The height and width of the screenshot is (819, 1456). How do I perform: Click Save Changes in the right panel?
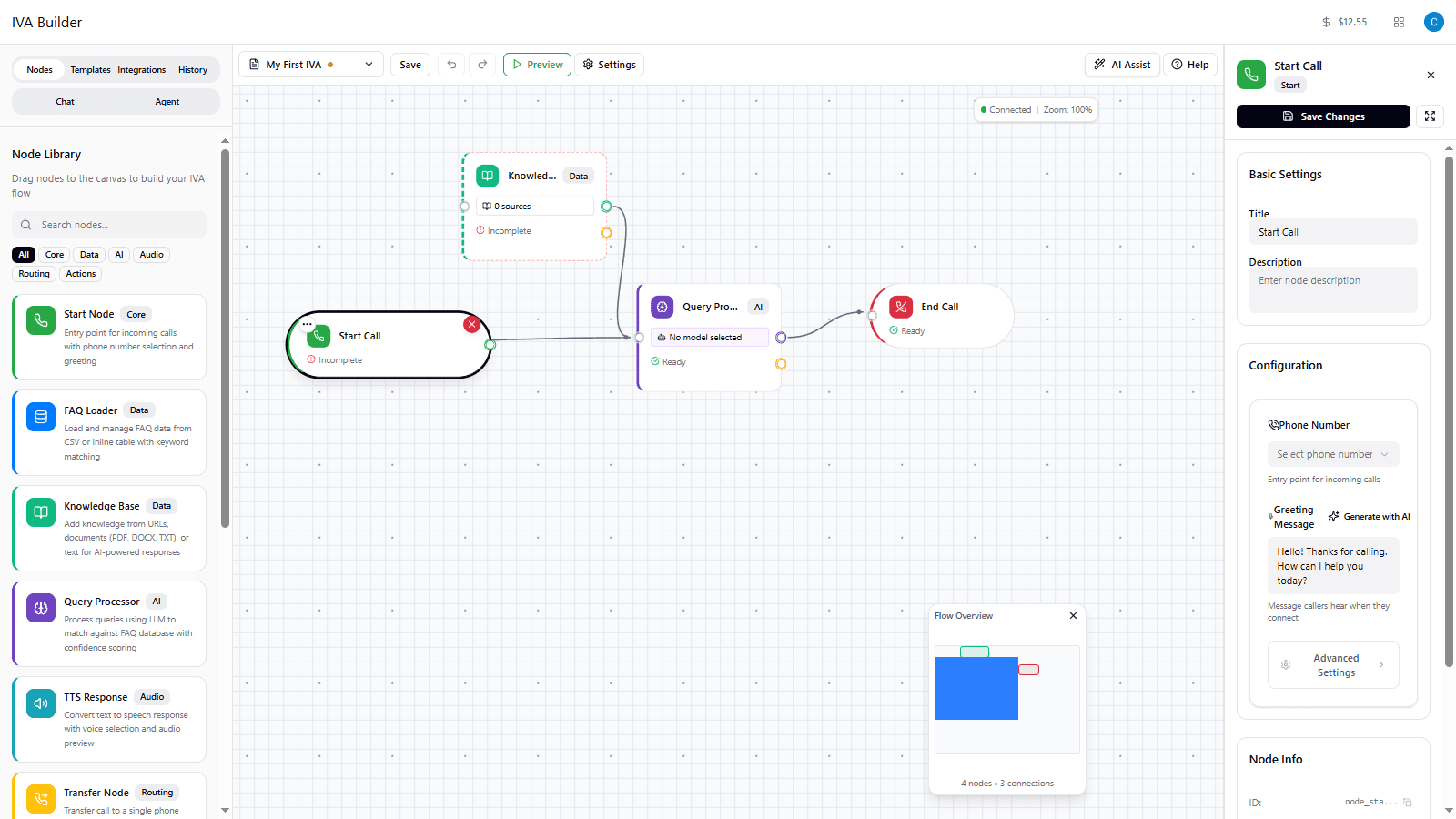click(1323, 116)
